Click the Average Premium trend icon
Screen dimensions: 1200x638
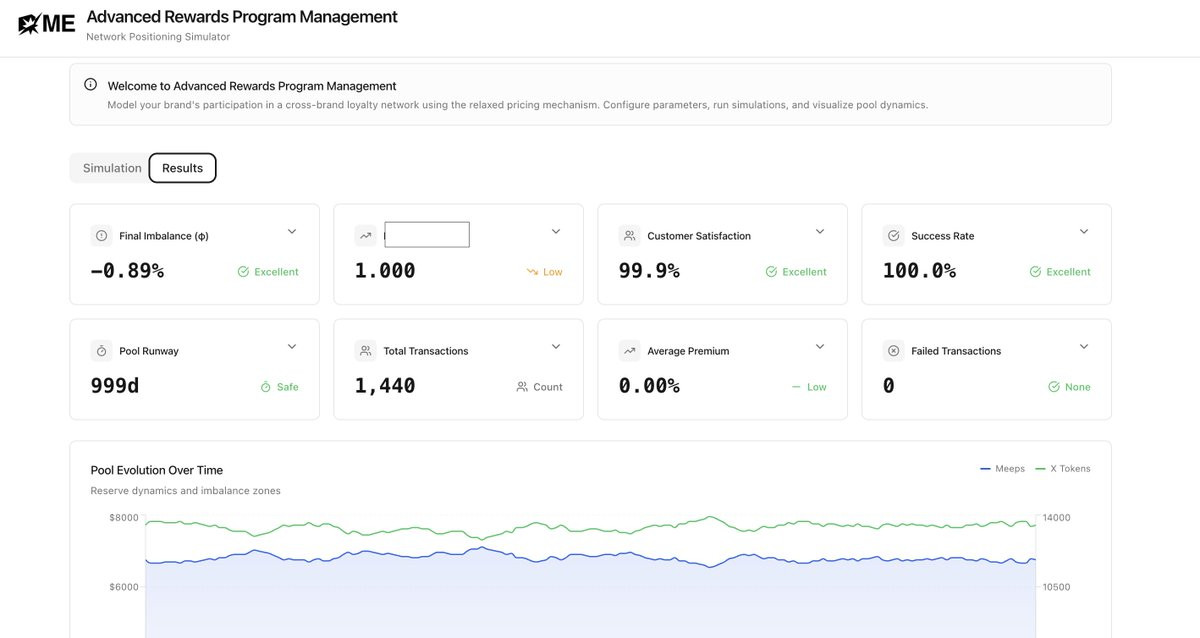click(629, 351)
